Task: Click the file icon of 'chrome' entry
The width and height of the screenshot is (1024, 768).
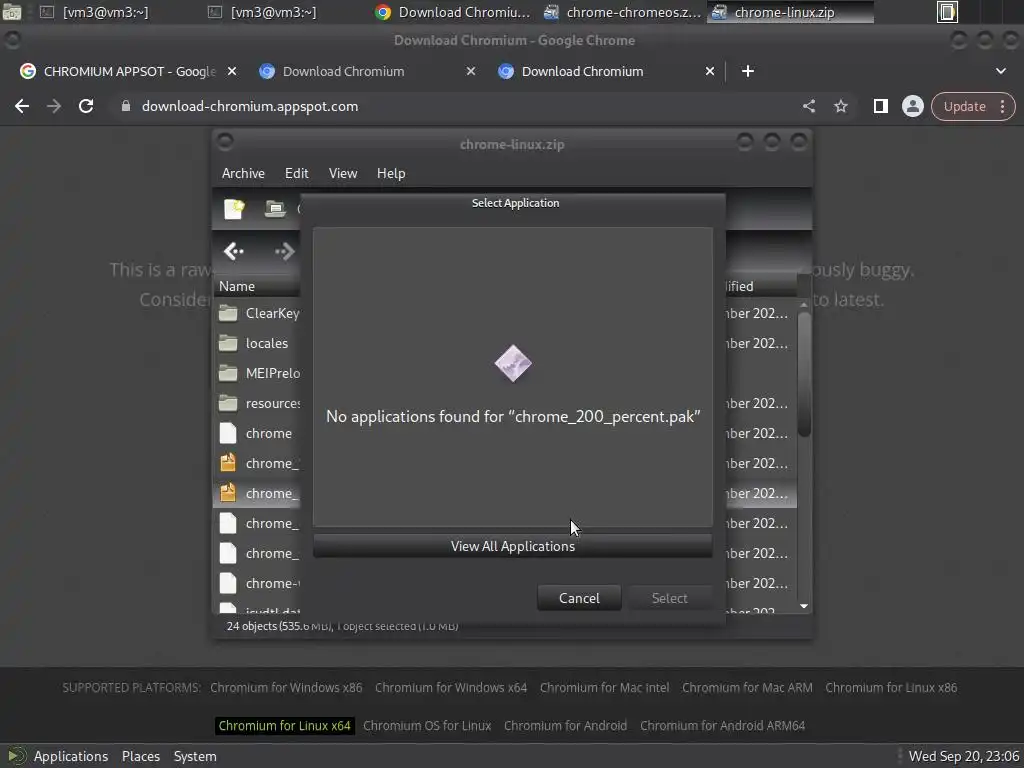Action: pyautogui.click(x=228, y=434)
